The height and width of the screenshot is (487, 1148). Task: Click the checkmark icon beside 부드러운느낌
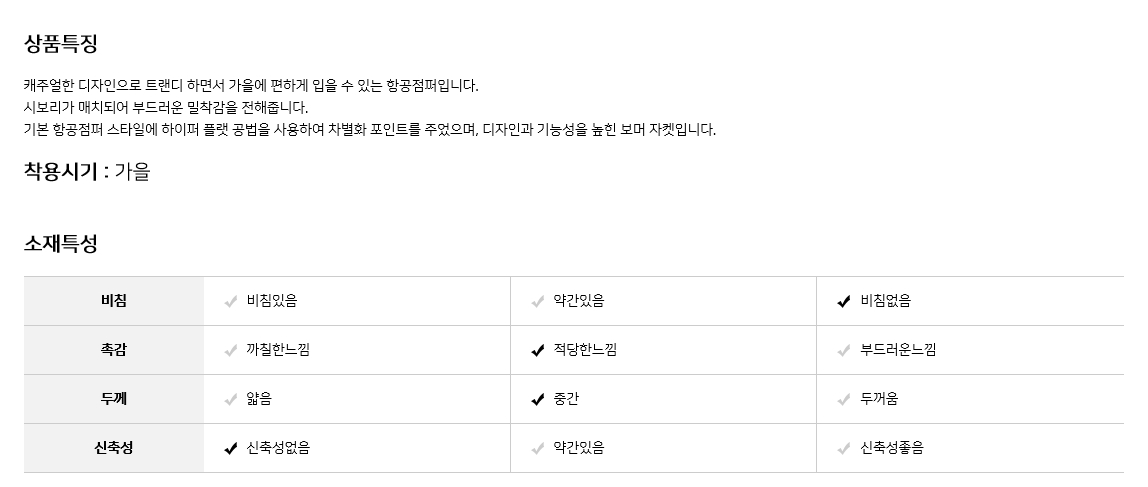tap(844, 350)
